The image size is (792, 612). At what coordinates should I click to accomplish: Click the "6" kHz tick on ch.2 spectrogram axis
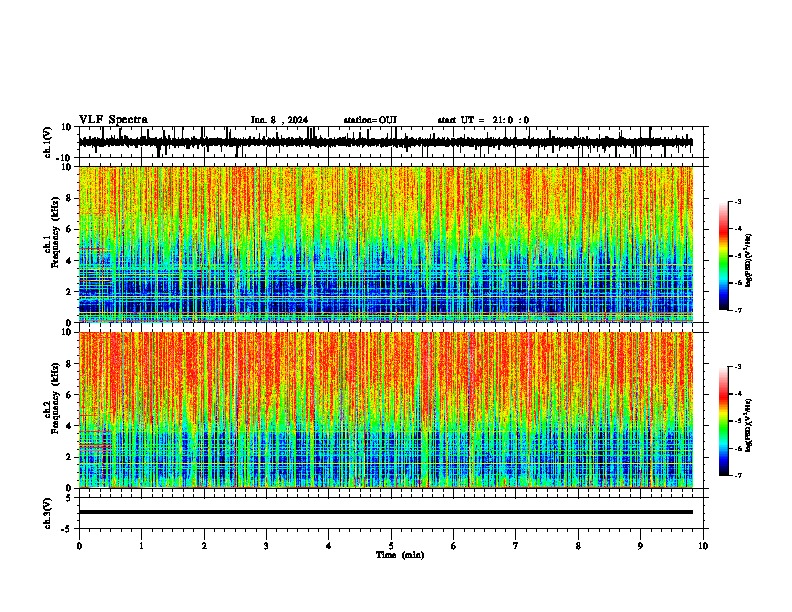69,395
